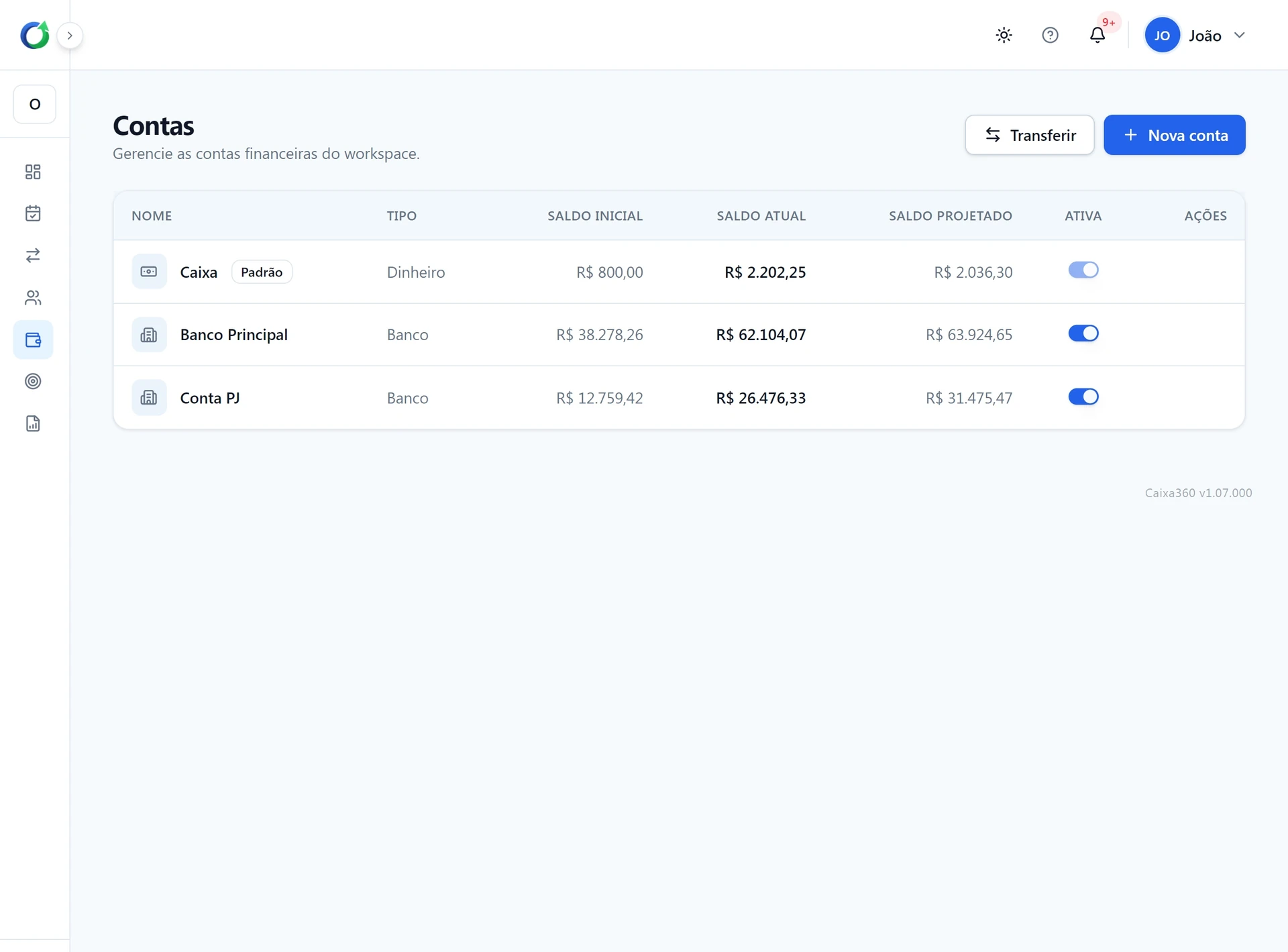Expand the João user menu chevron

click(1239, 36)
